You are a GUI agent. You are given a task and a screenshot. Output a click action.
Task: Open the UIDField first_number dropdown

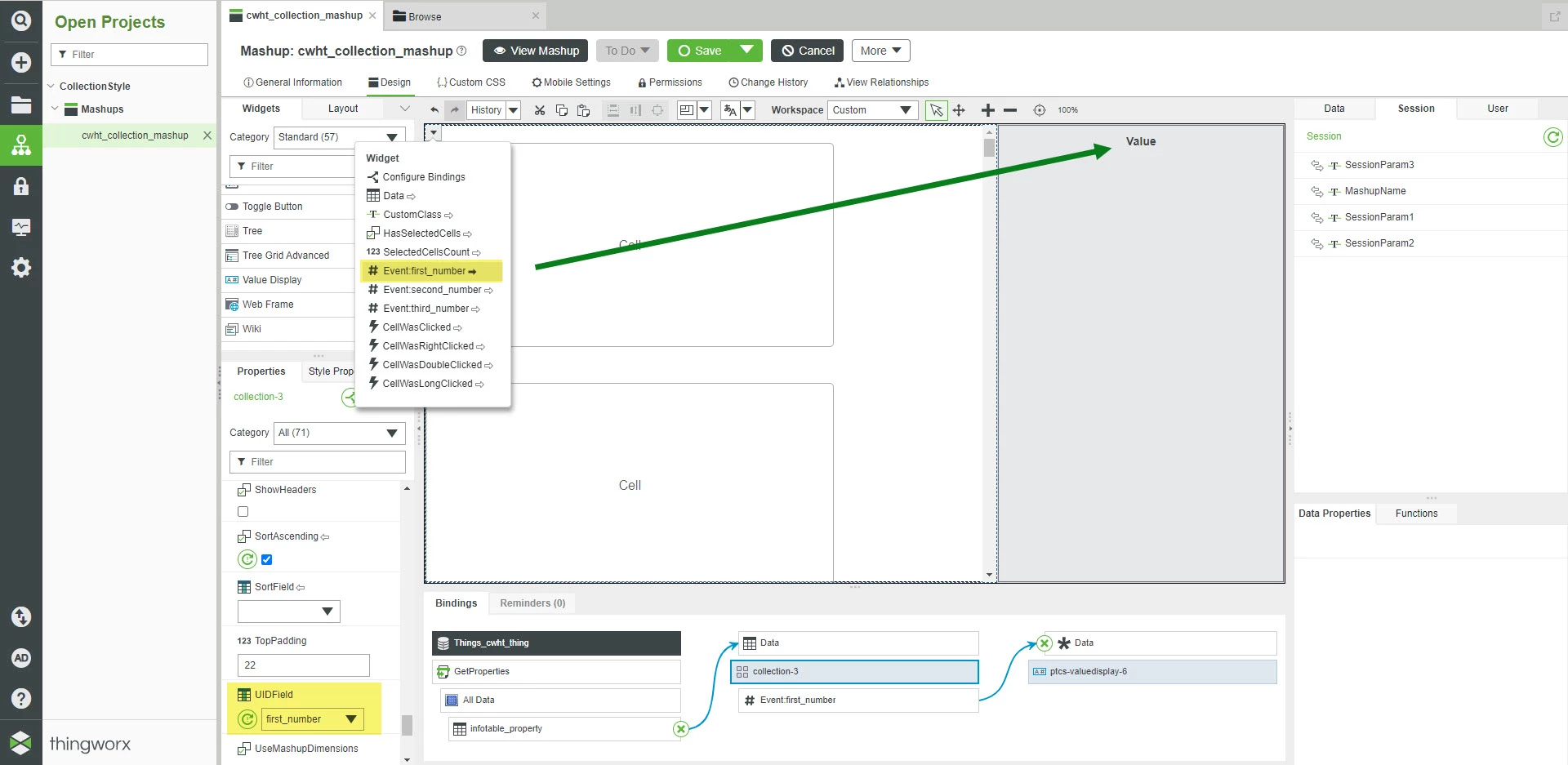312,719
